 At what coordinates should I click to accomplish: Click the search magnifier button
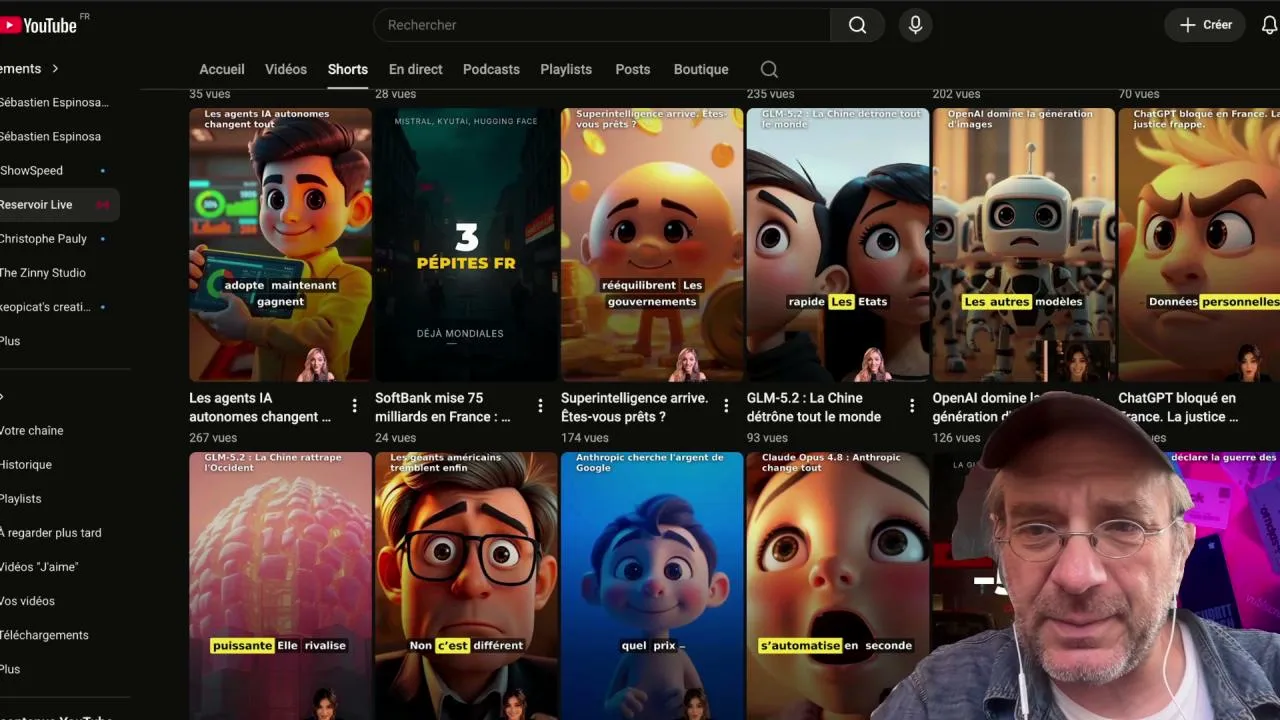(x=858, y=25)
